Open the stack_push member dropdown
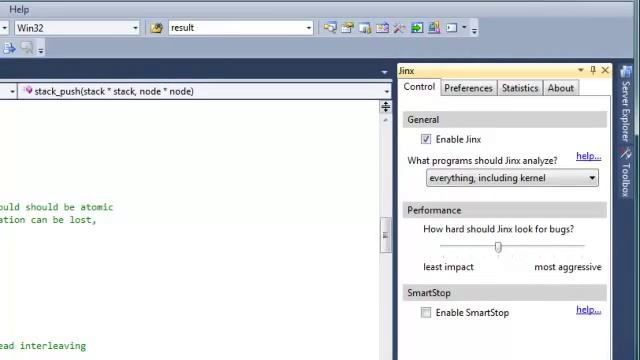 [204, 91]
